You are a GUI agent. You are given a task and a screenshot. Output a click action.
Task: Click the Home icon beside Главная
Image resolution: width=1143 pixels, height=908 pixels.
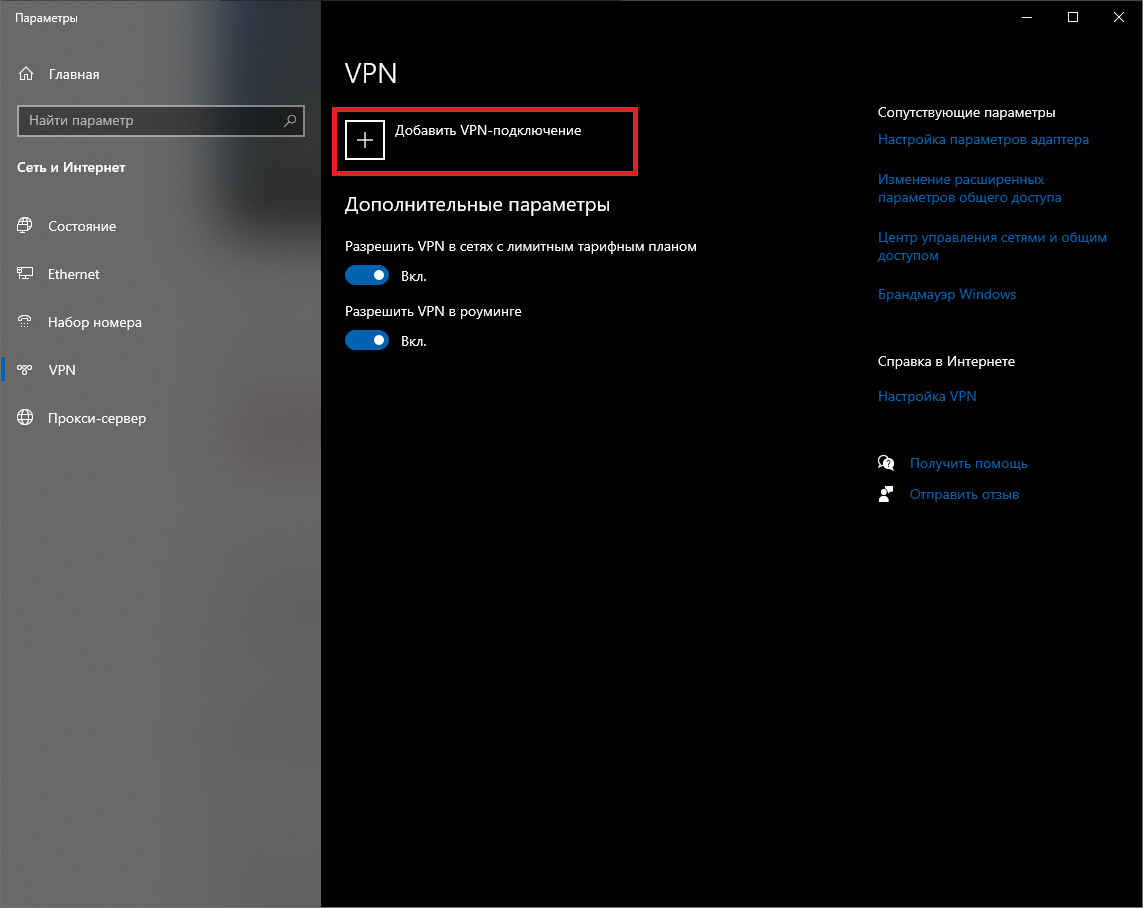pyautogui.click(x=26, y=74)
